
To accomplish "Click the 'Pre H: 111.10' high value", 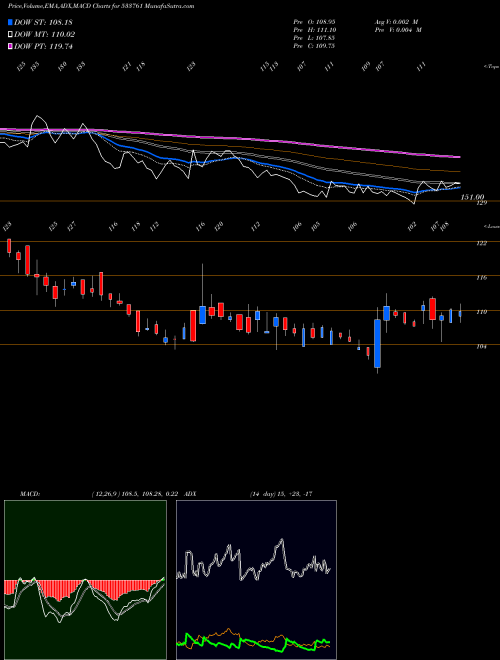I will click(314, 30).
